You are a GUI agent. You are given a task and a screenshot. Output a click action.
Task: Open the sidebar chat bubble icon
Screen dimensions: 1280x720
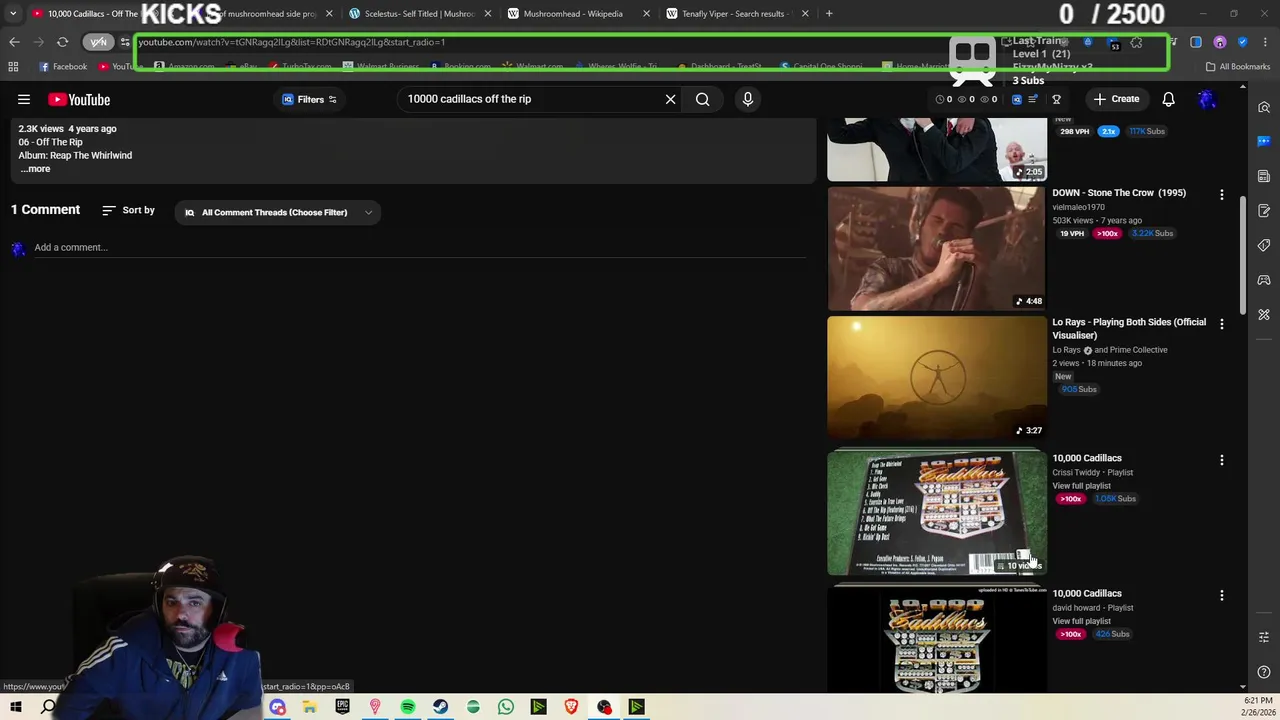pyautogui.click(x=1264, y=141)
